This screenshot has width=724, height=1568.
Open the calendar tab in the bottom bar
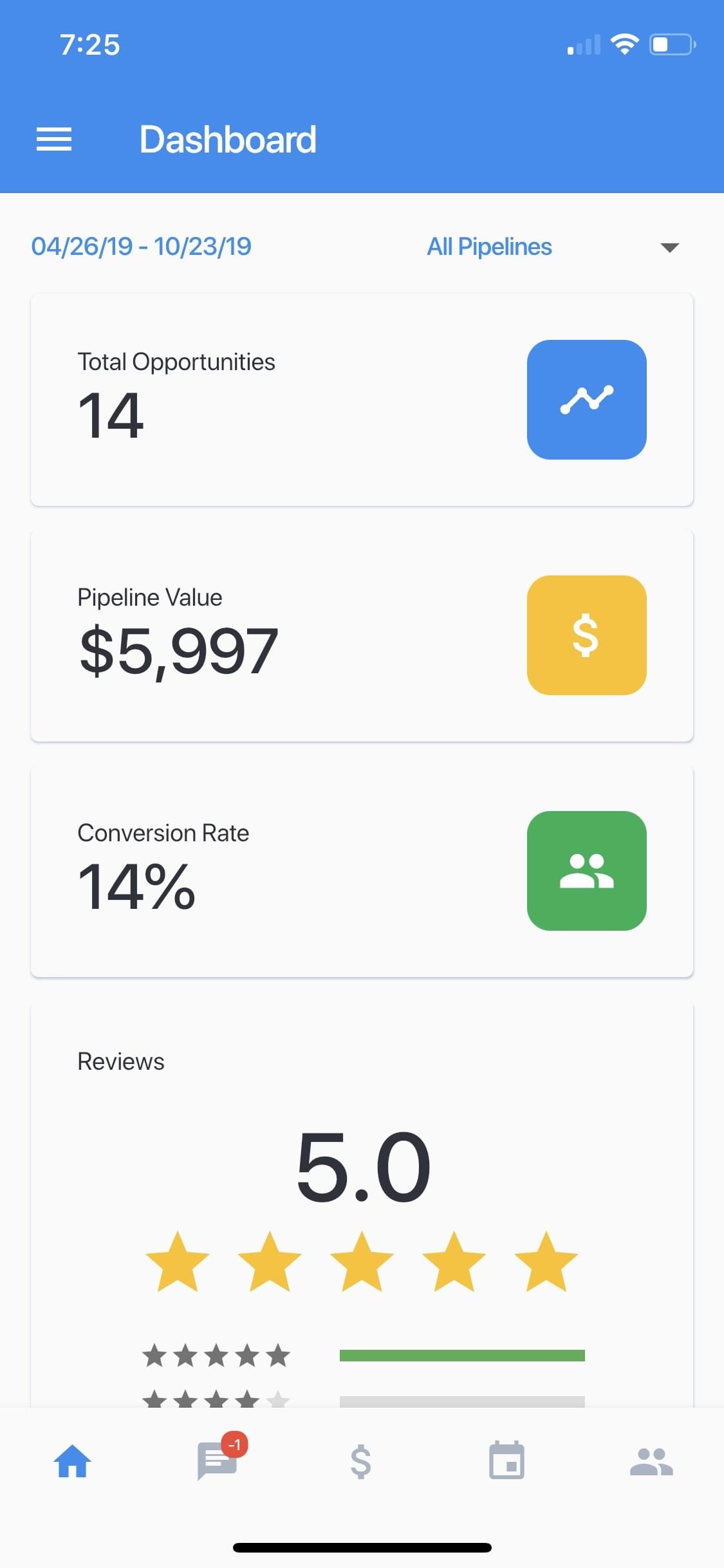pos(506,1461)
